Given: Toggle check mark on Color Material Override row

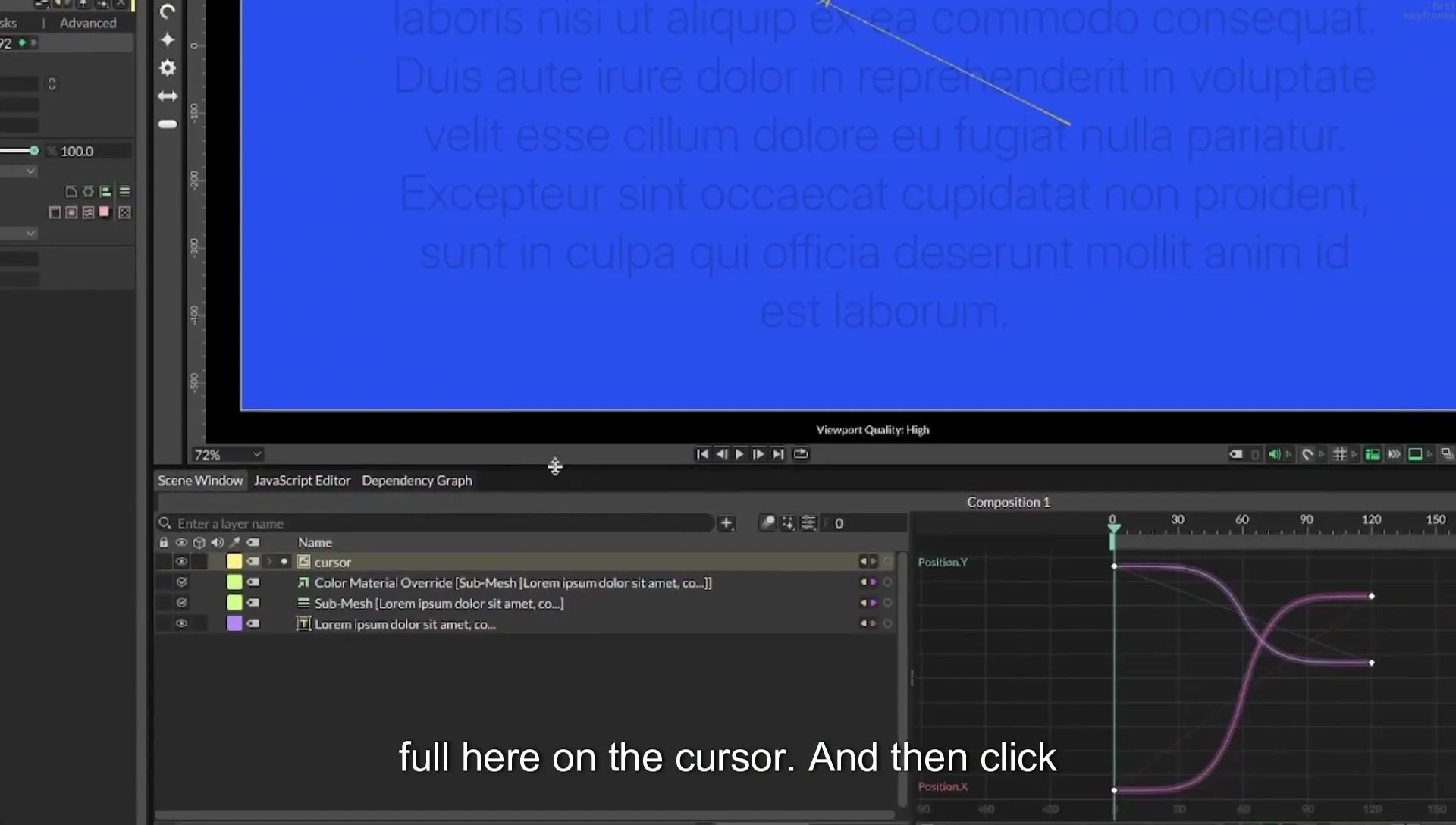Looking at the screenshot, I should pos(181,582).
